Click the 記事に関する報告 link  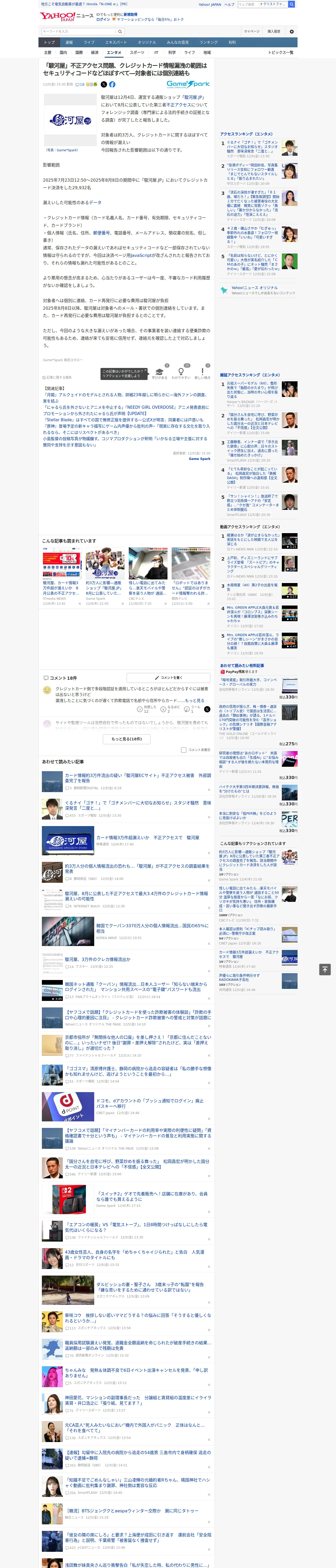(57, 377)
